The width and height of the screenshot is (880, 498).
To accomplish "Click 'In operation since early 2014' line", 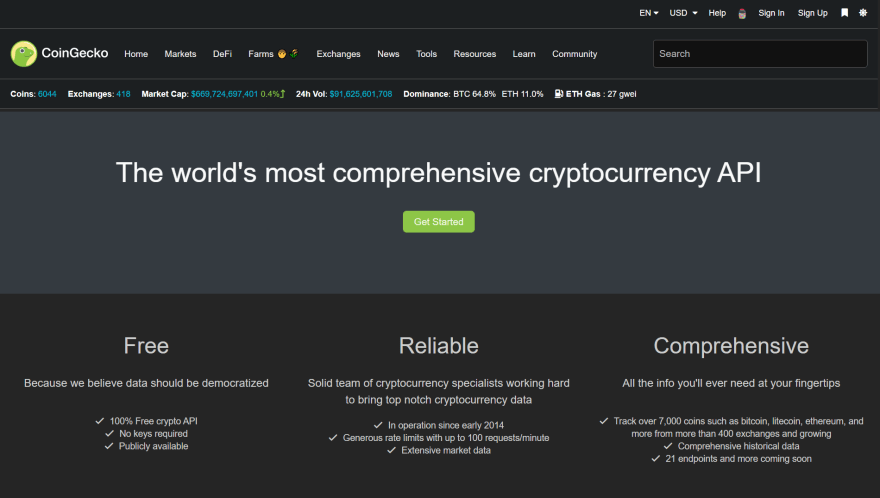I will coord(438,425).
